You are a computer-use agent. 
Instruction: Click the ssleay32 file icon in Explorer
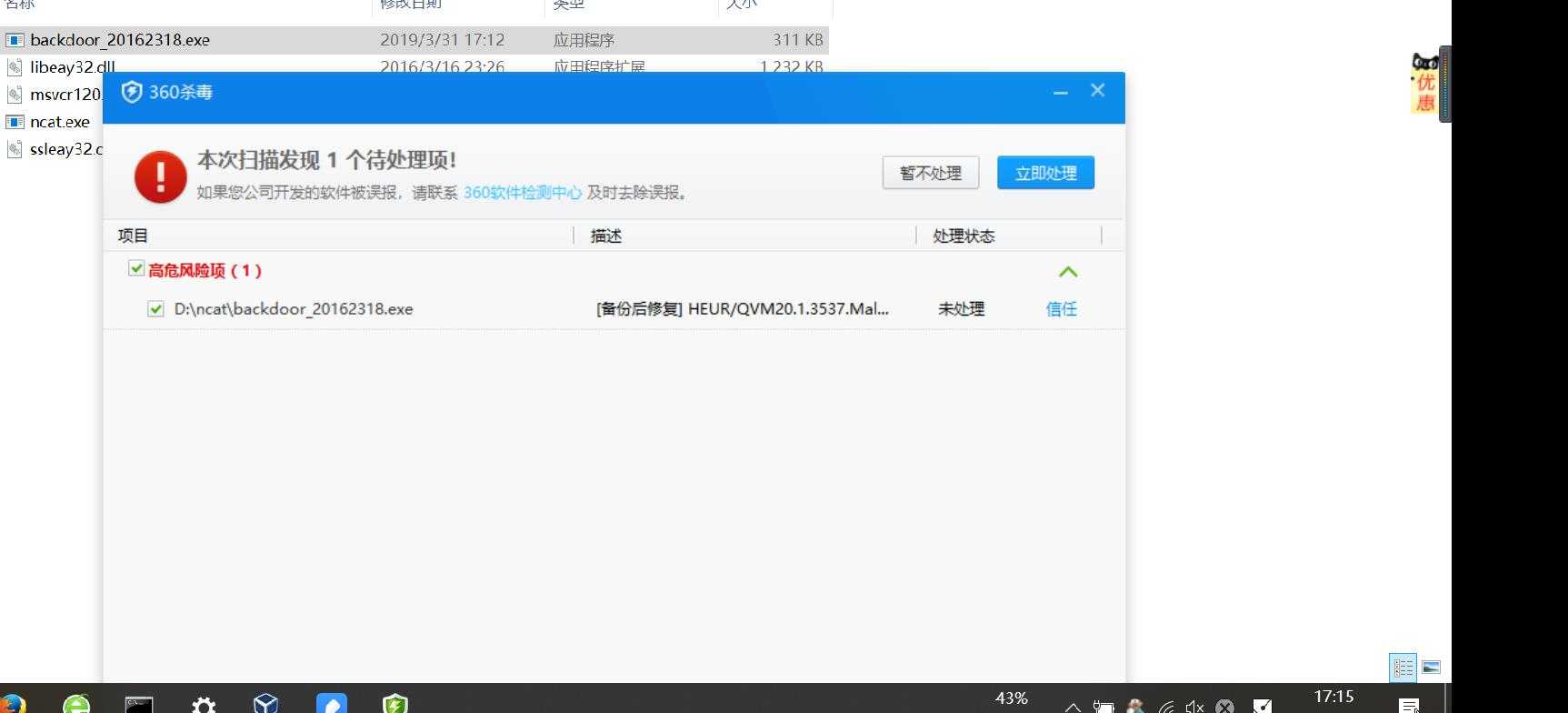tap(15, 149)
